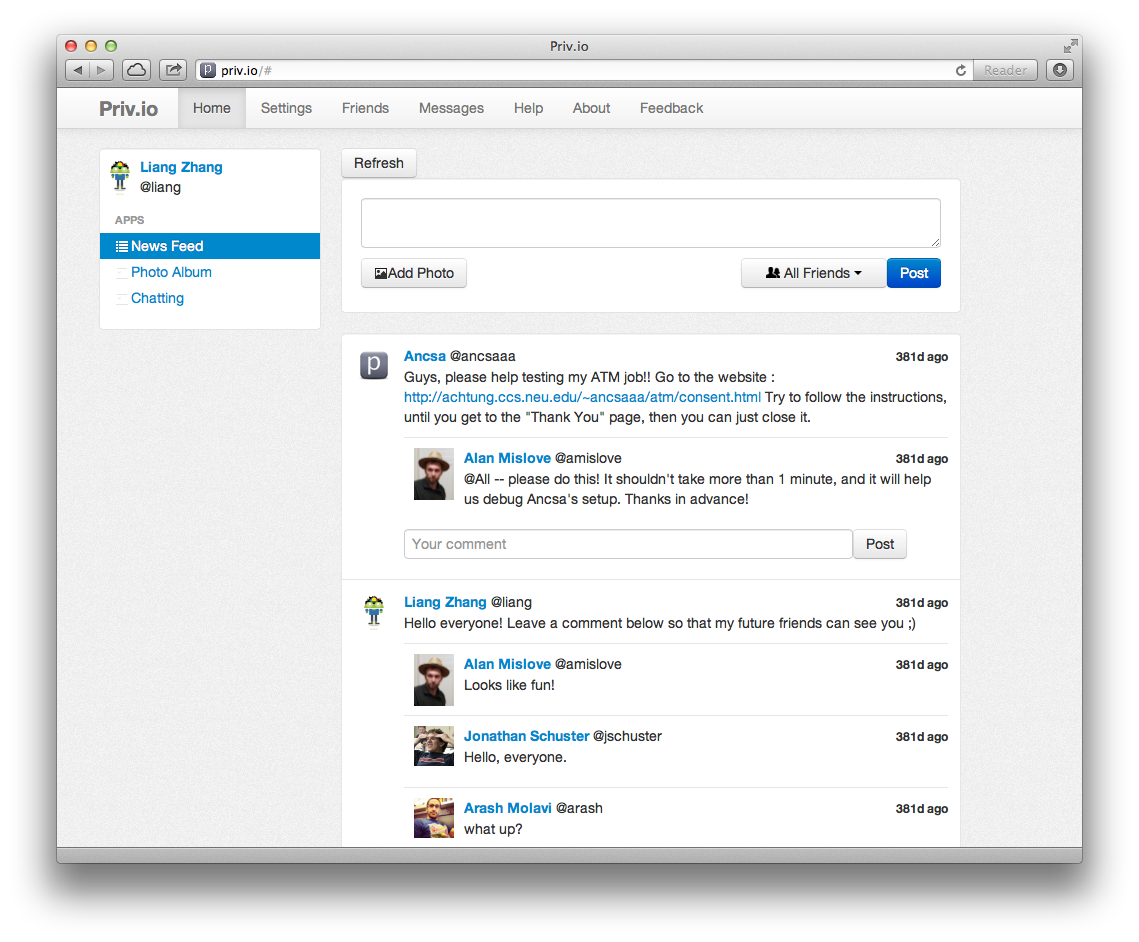Go to the Messages tab

click(451, 108)
